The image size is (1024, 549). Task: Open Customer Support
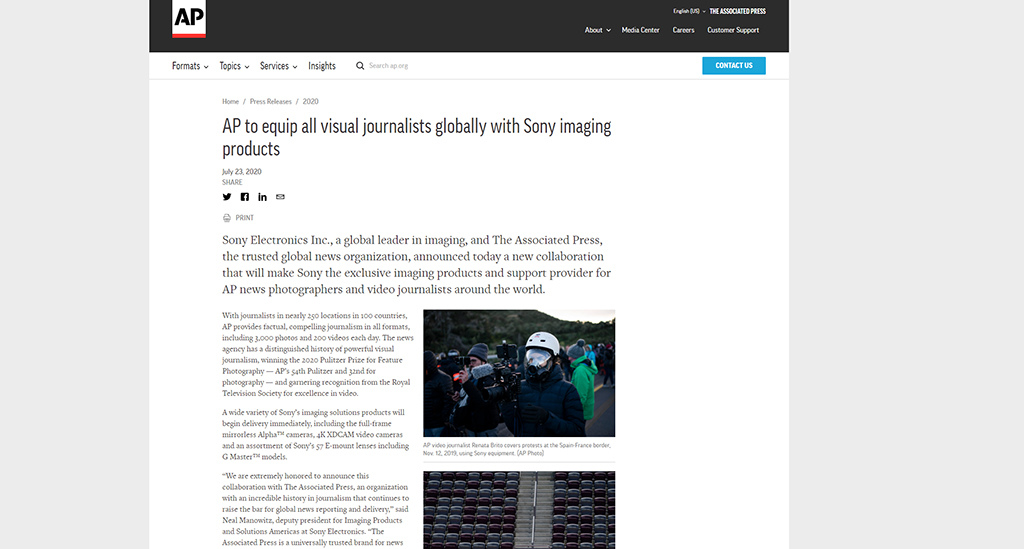pos(733,30)
